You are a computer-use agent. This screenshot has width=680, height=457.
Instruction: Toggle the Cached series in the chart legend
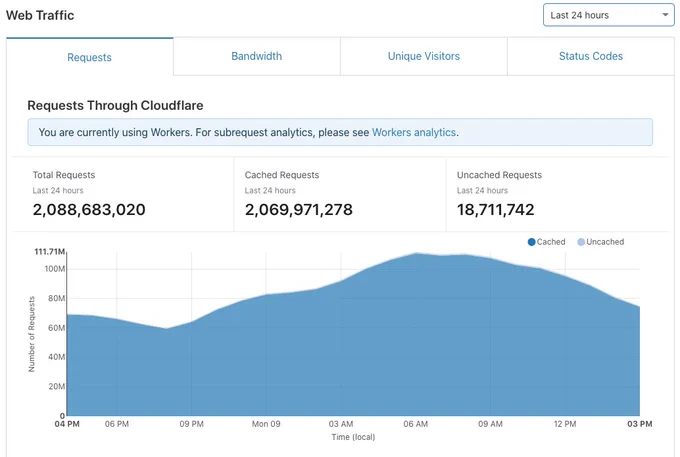[x=546, y=242]
